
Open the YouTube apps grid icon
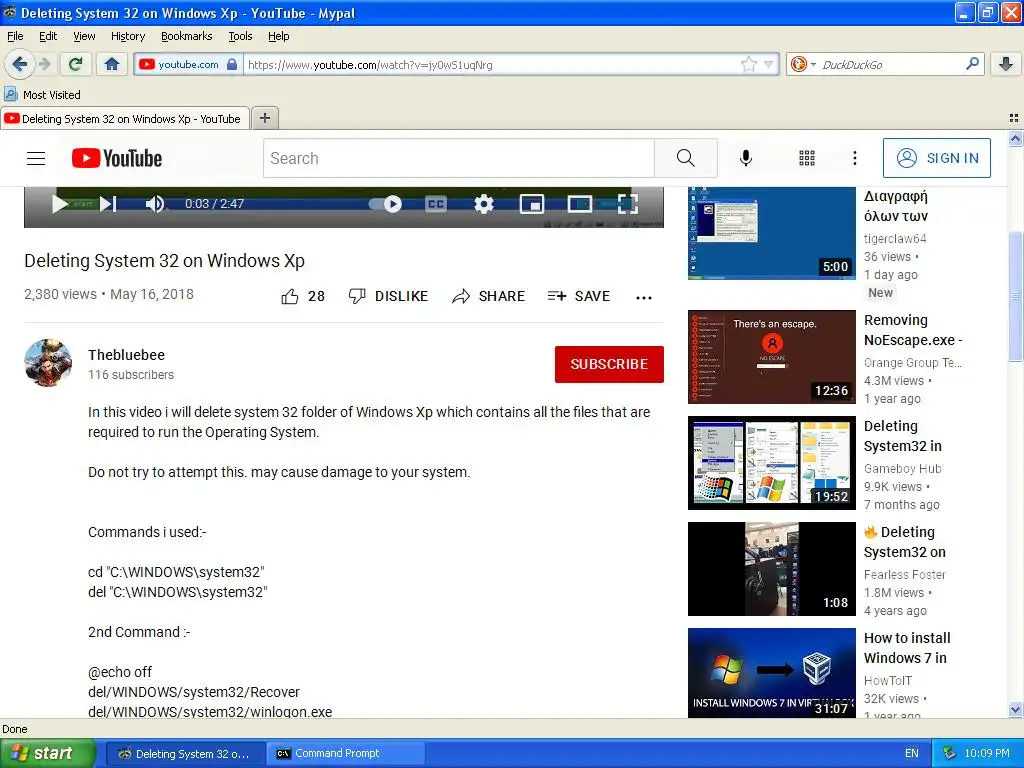pos(807,158)
